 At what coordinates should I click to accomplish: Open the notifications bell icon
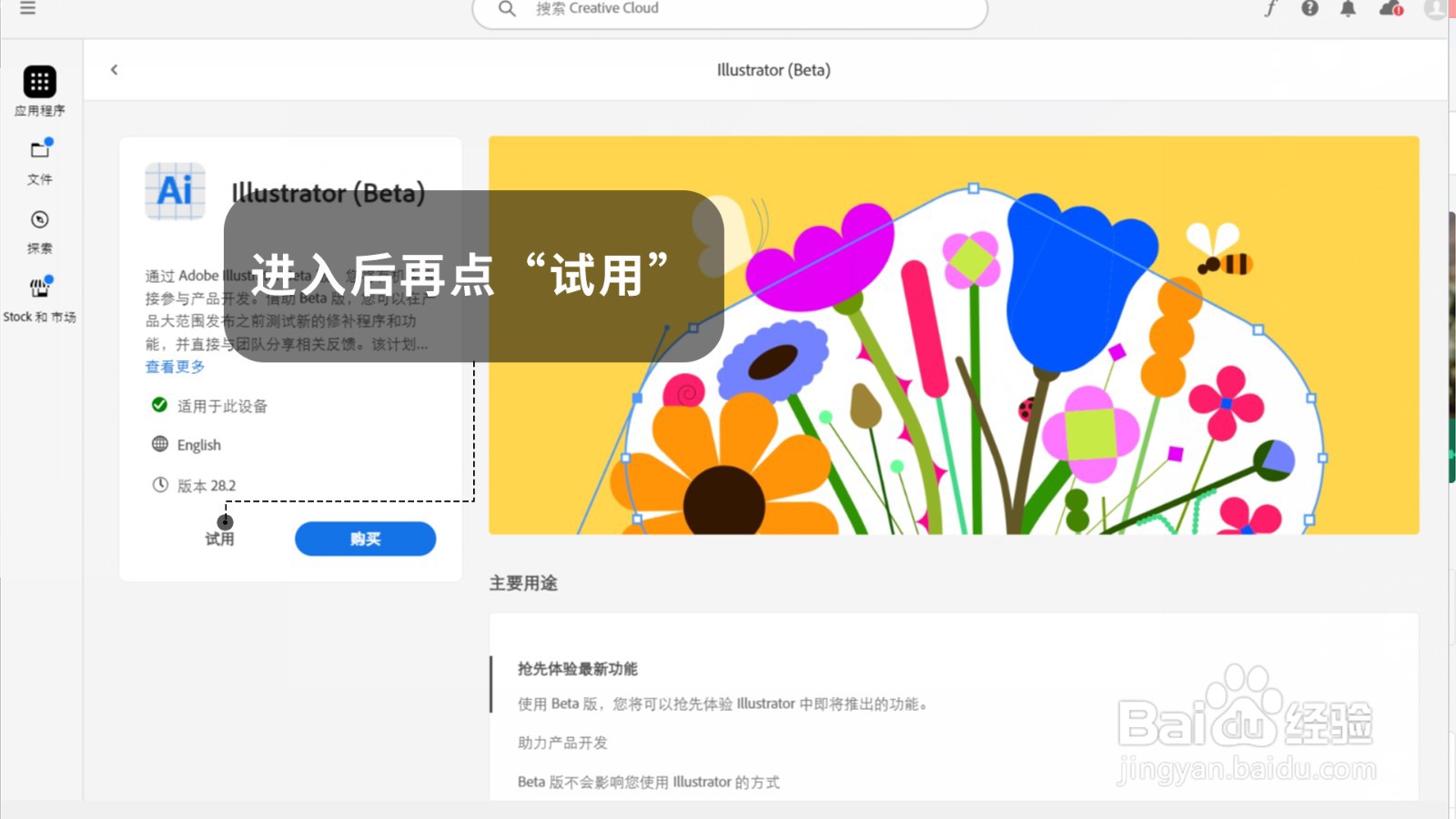[x=1348, y=8]
